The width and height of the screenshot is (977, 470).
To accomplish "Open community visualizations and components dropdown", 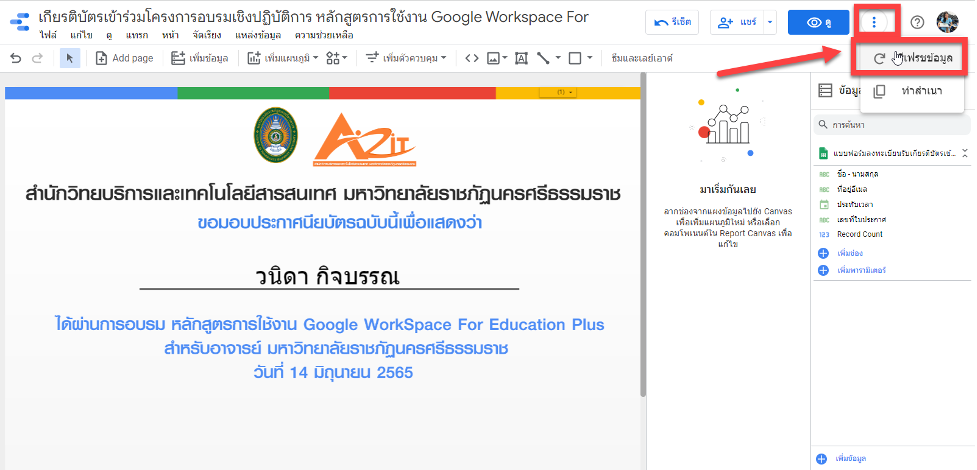I will coord(337,58).
